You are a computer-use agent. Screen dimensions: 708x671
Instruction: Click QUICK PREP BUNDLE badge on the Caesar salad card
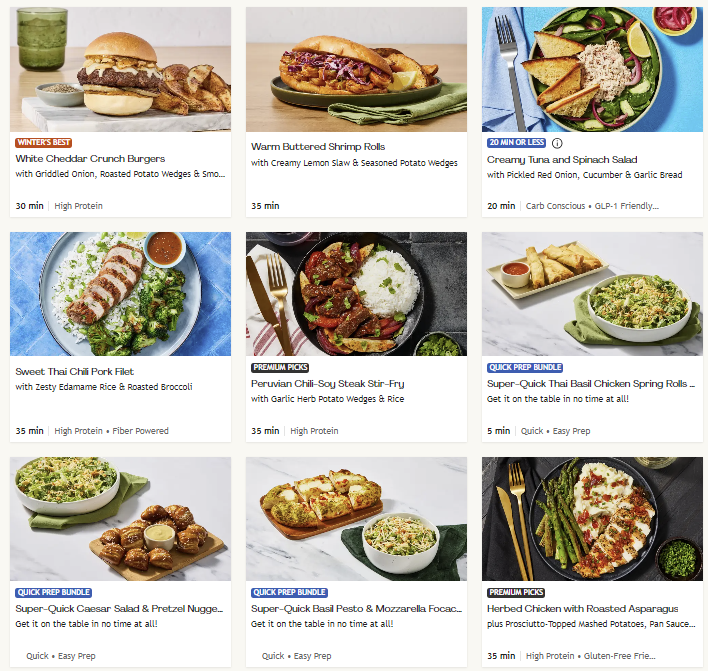(x=54, y=592)
